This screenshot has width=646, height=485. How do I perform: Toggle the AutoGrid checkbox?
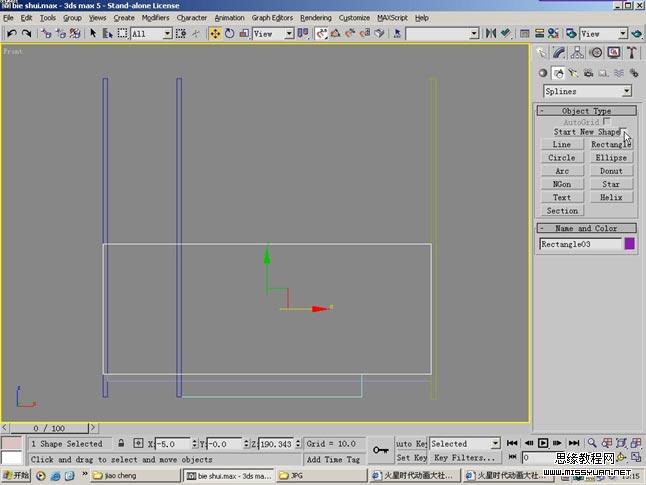[606, 121]
